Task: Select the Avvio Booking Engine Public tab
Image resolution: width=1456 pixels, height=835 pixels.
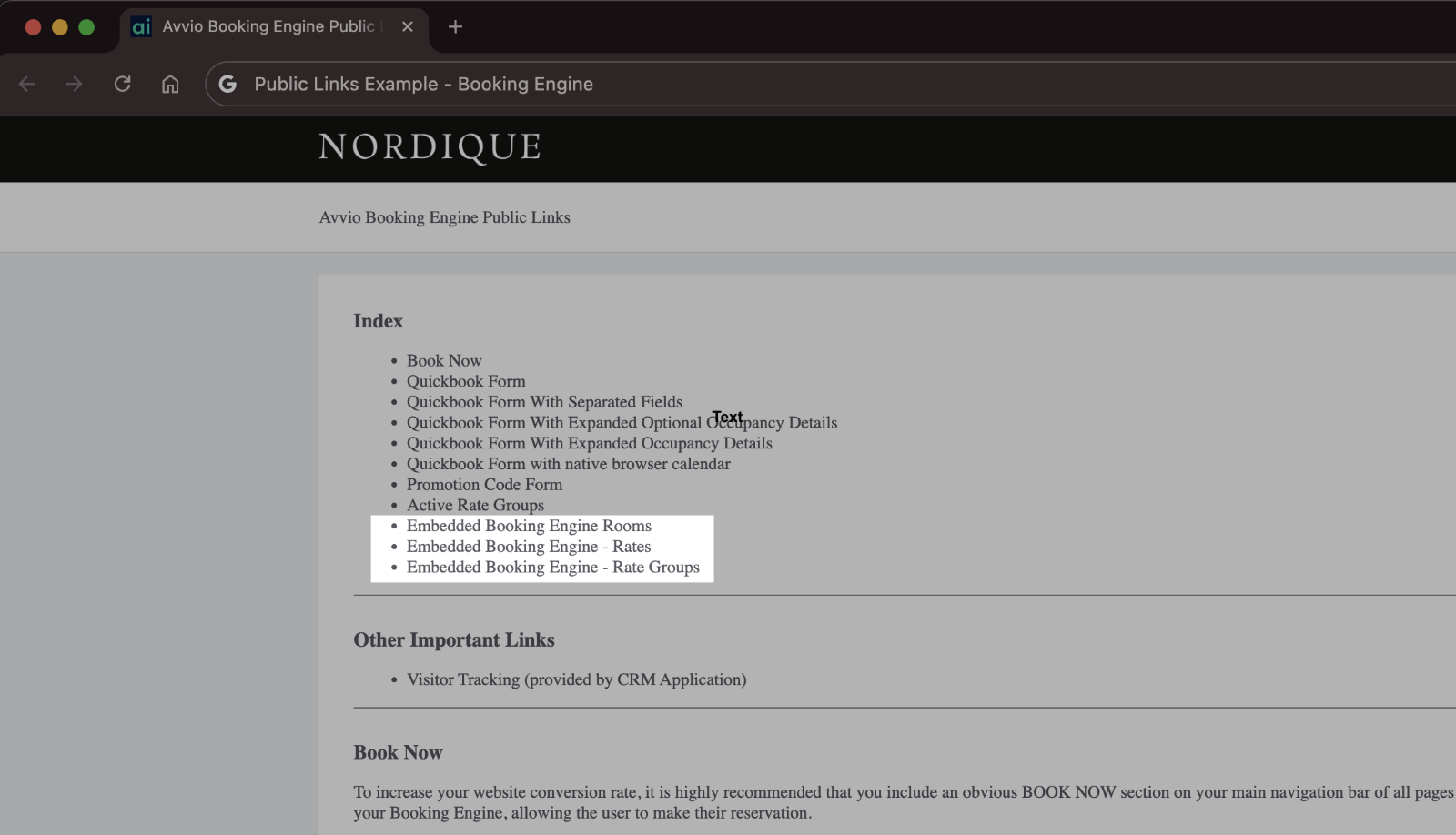Action: (273, 26)
